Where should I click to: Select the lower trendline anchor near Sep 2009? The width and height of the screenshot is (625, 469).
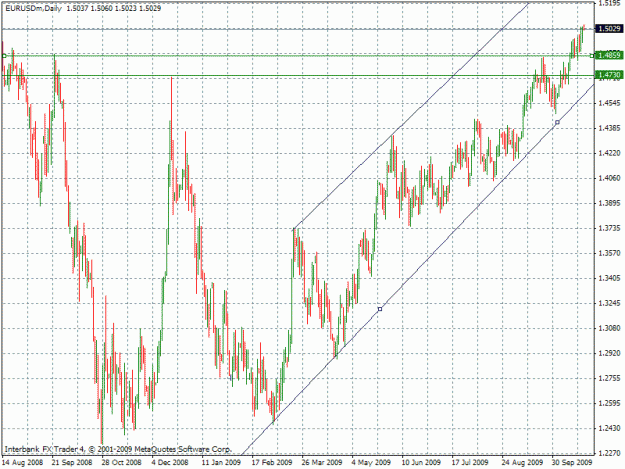[557, 122]
